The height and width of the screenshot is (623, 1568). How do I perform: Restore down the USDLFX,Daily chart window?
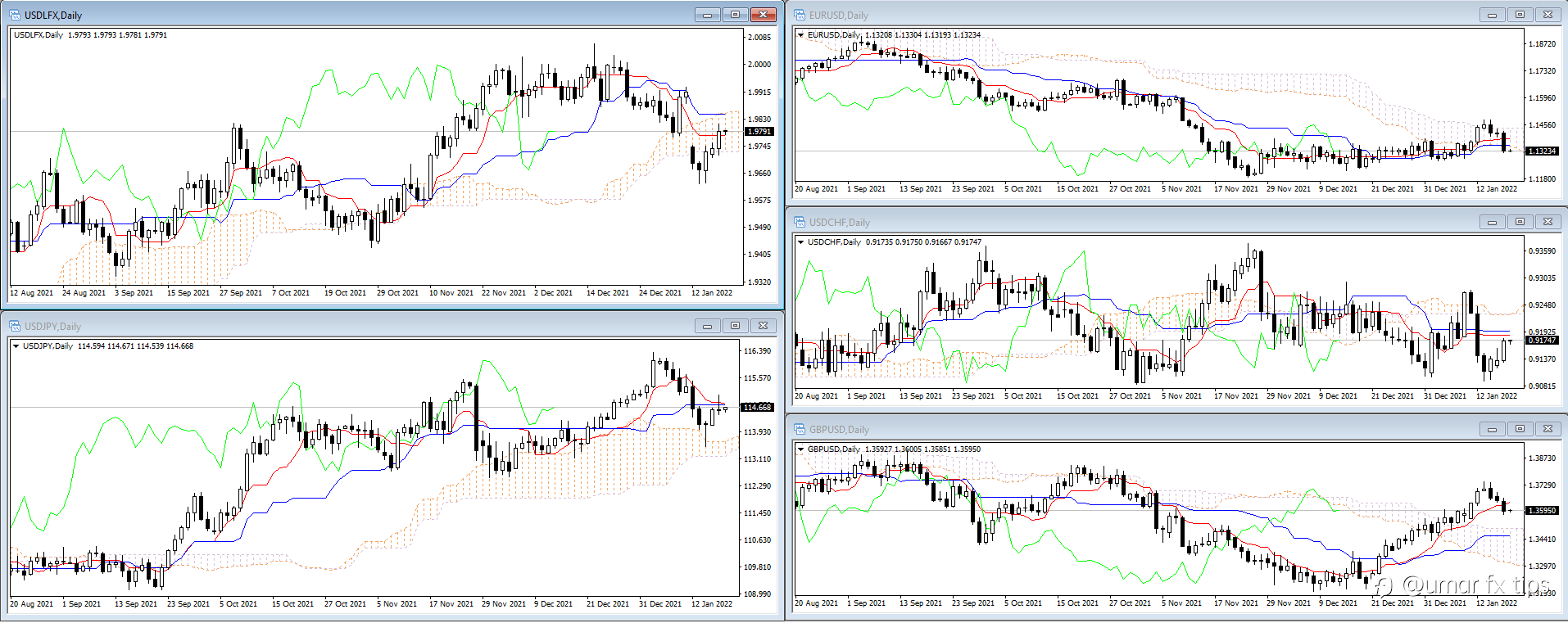click(735, 15)
